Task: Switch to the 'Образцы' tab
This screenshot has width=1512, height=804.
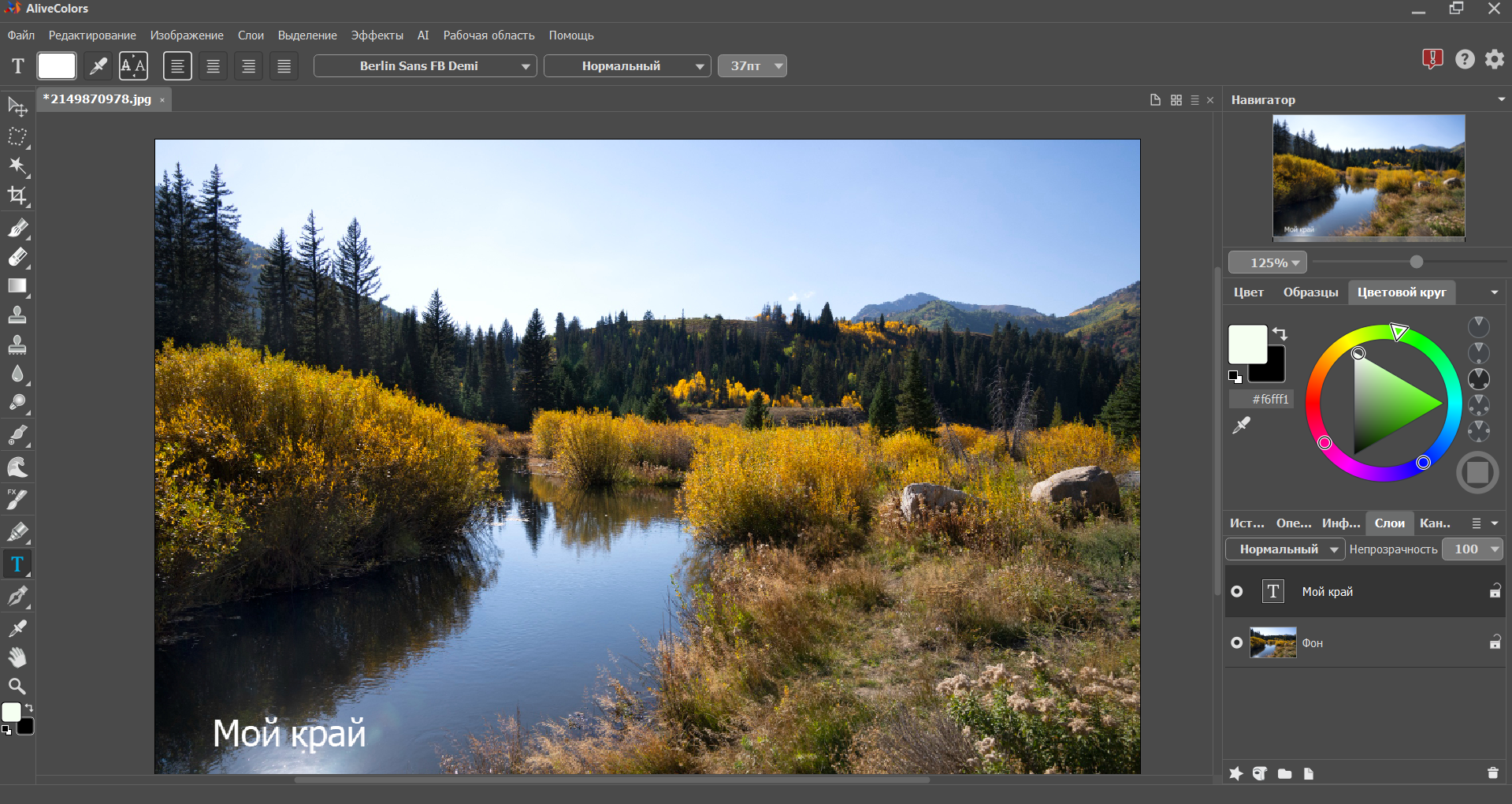Action: pyautogui.click(x=1310, y=292)
